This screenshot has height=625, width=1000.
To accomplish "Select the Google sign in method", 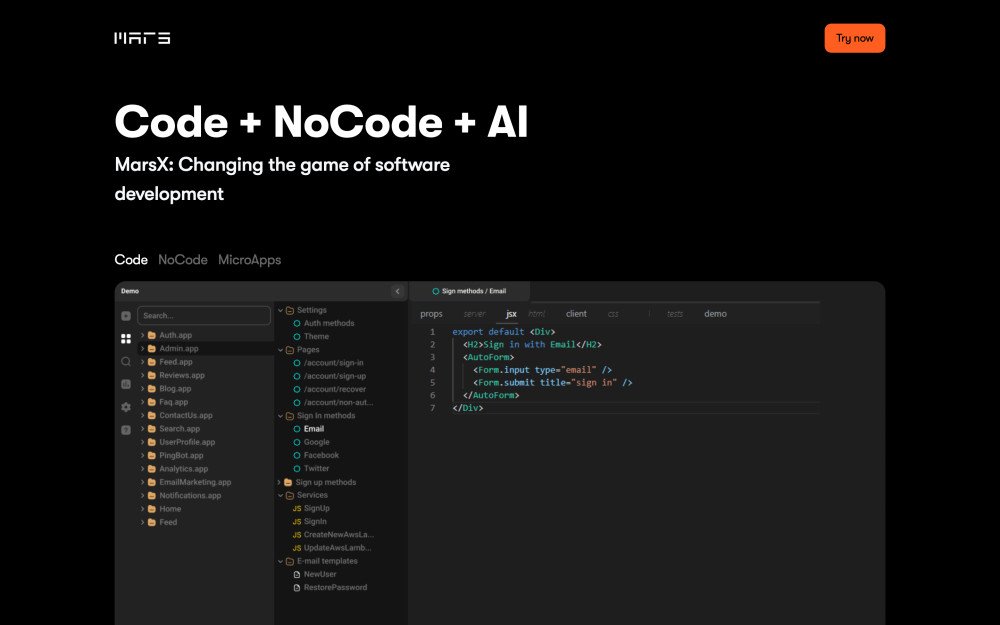I will pyautogui.click(x=316, y=442).
